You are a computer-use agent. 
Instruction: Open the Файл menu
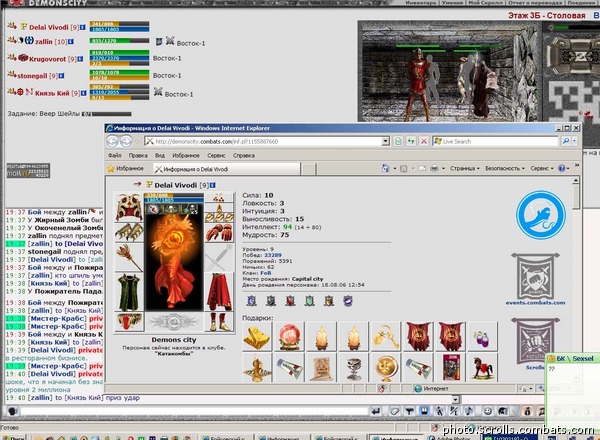[114, 155]
